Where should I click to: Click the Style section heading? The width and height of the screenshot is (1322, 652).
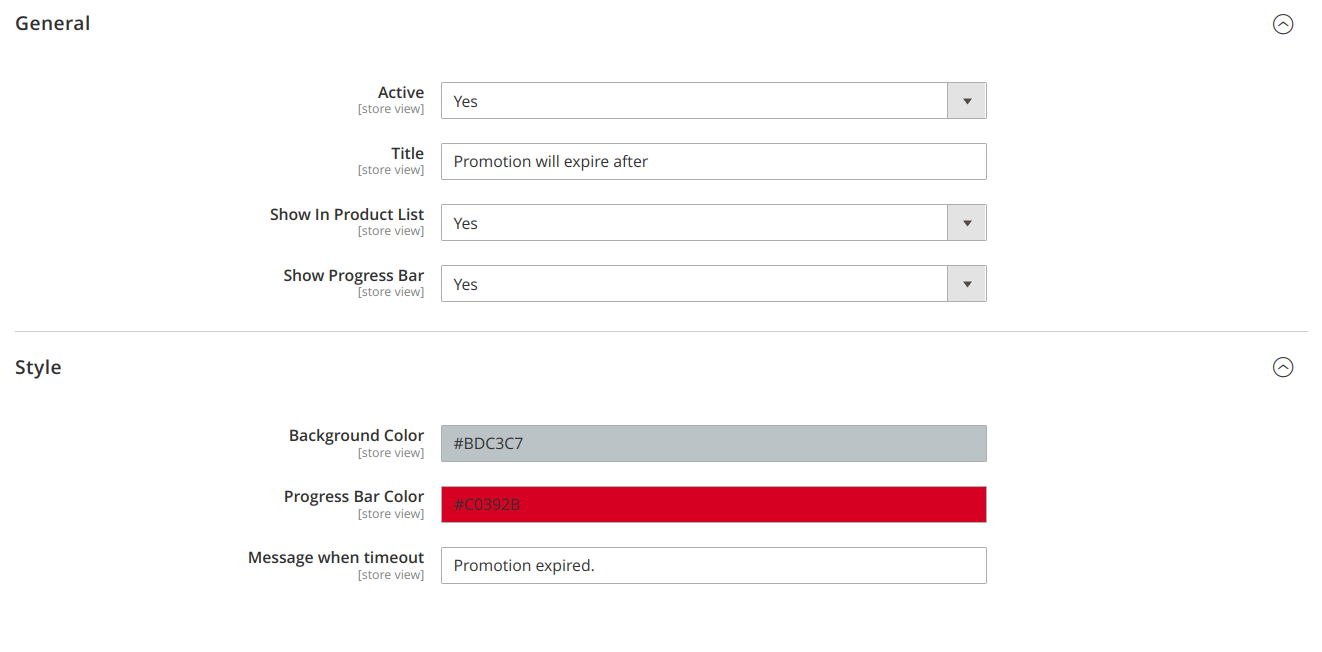[38, 367]
